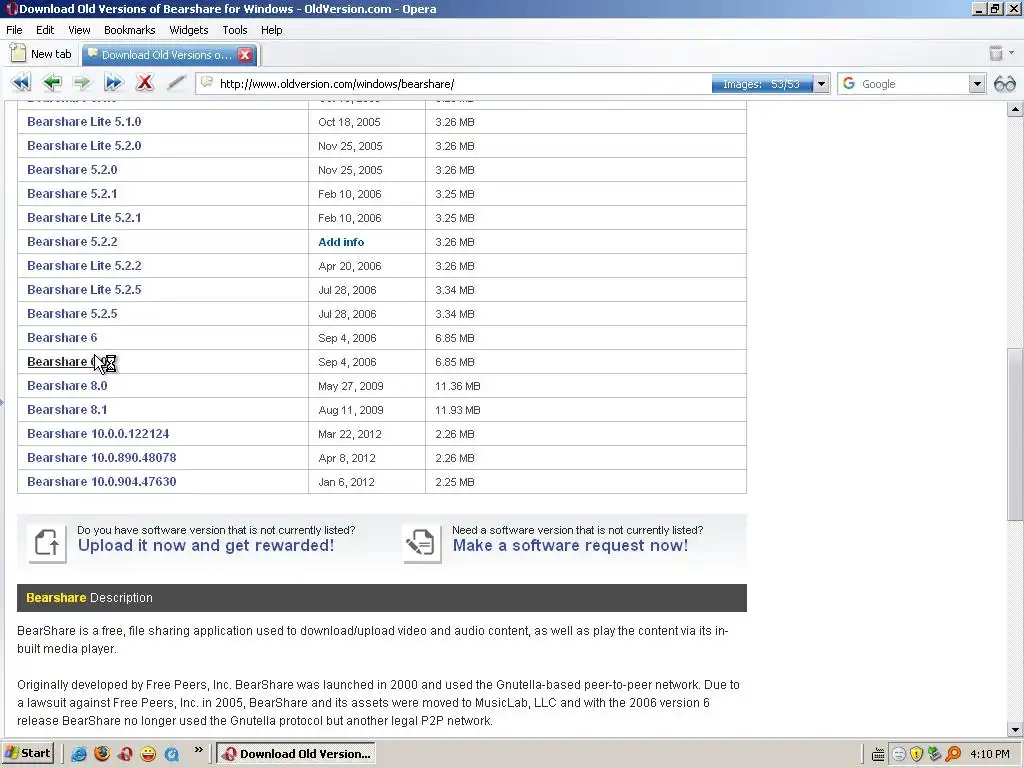1024x768 pixels.
Task: Click the request icon beside Make a software request
Action: pos(422,542)
